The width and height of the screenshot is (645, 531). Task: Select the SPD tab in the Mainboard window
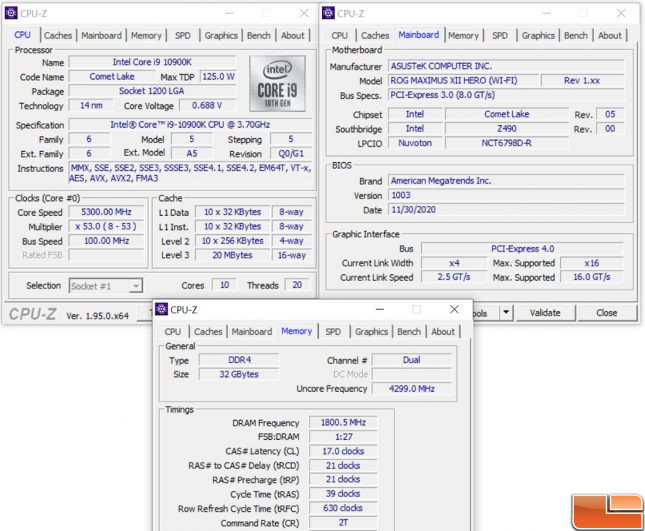coord(500,36)
